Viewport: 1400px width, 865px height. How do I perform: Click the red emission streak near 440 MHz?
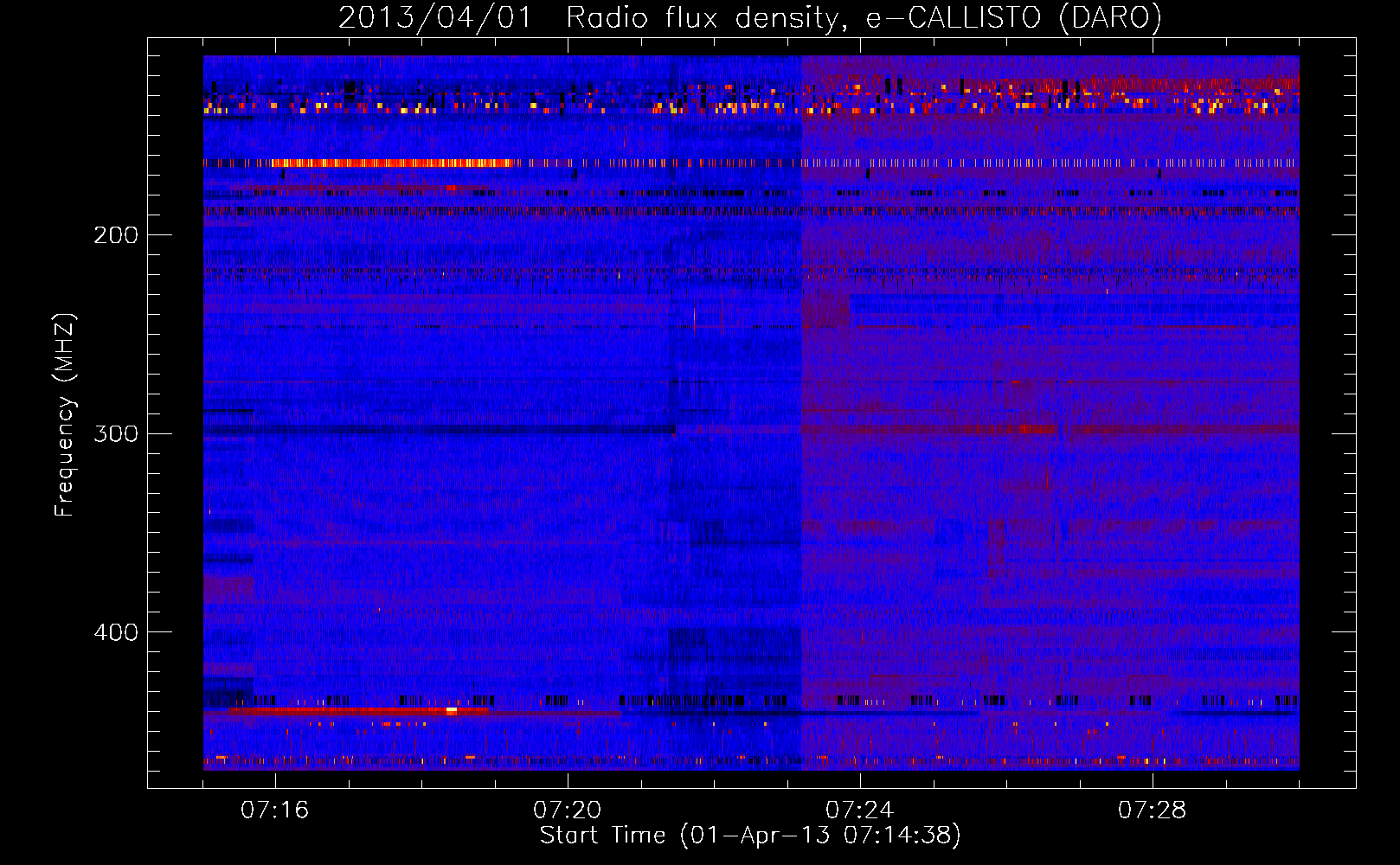[x=358, y=711]
